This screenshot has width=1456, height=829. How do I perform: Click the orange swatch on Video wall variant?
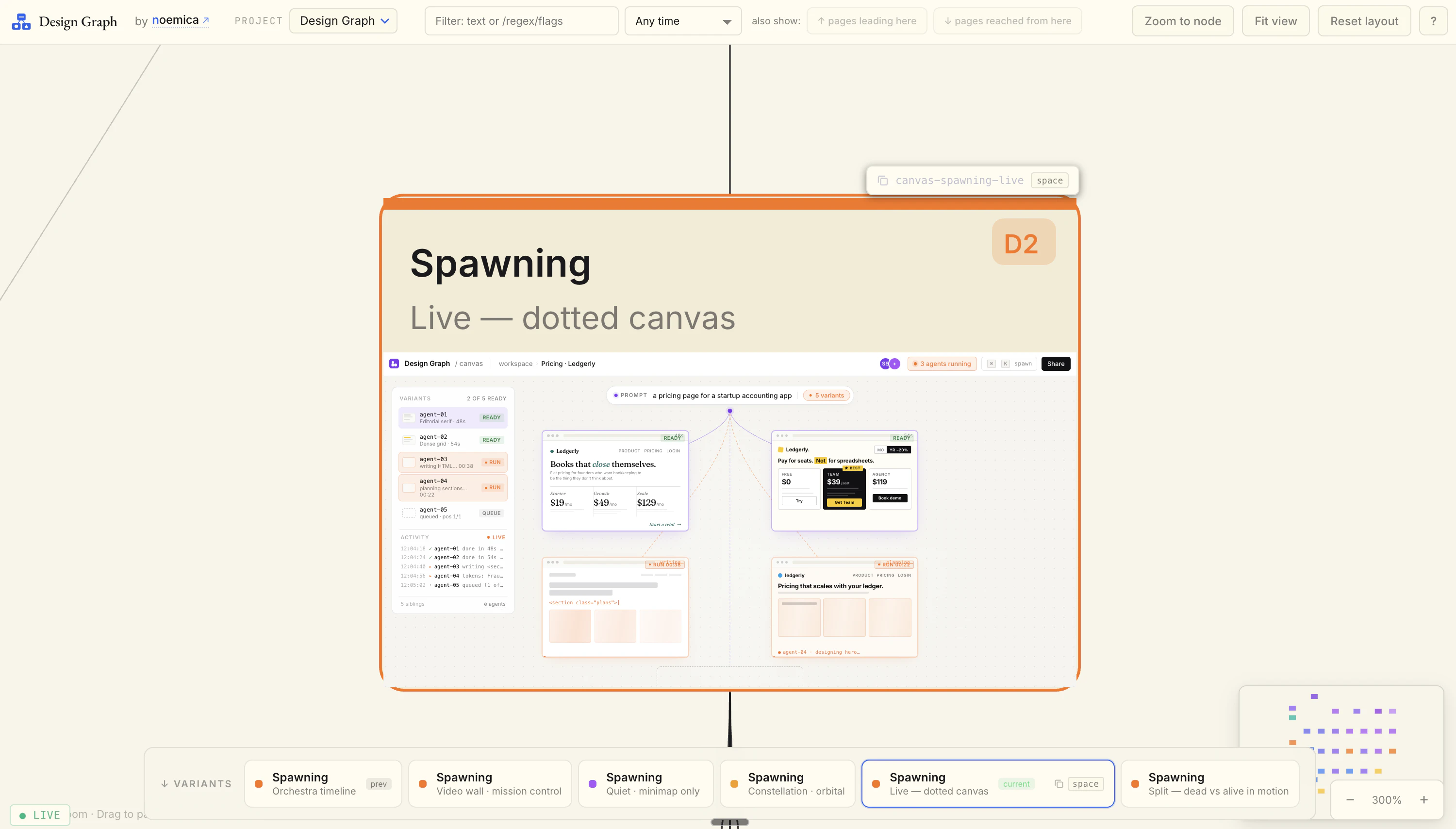coord(422,783)
